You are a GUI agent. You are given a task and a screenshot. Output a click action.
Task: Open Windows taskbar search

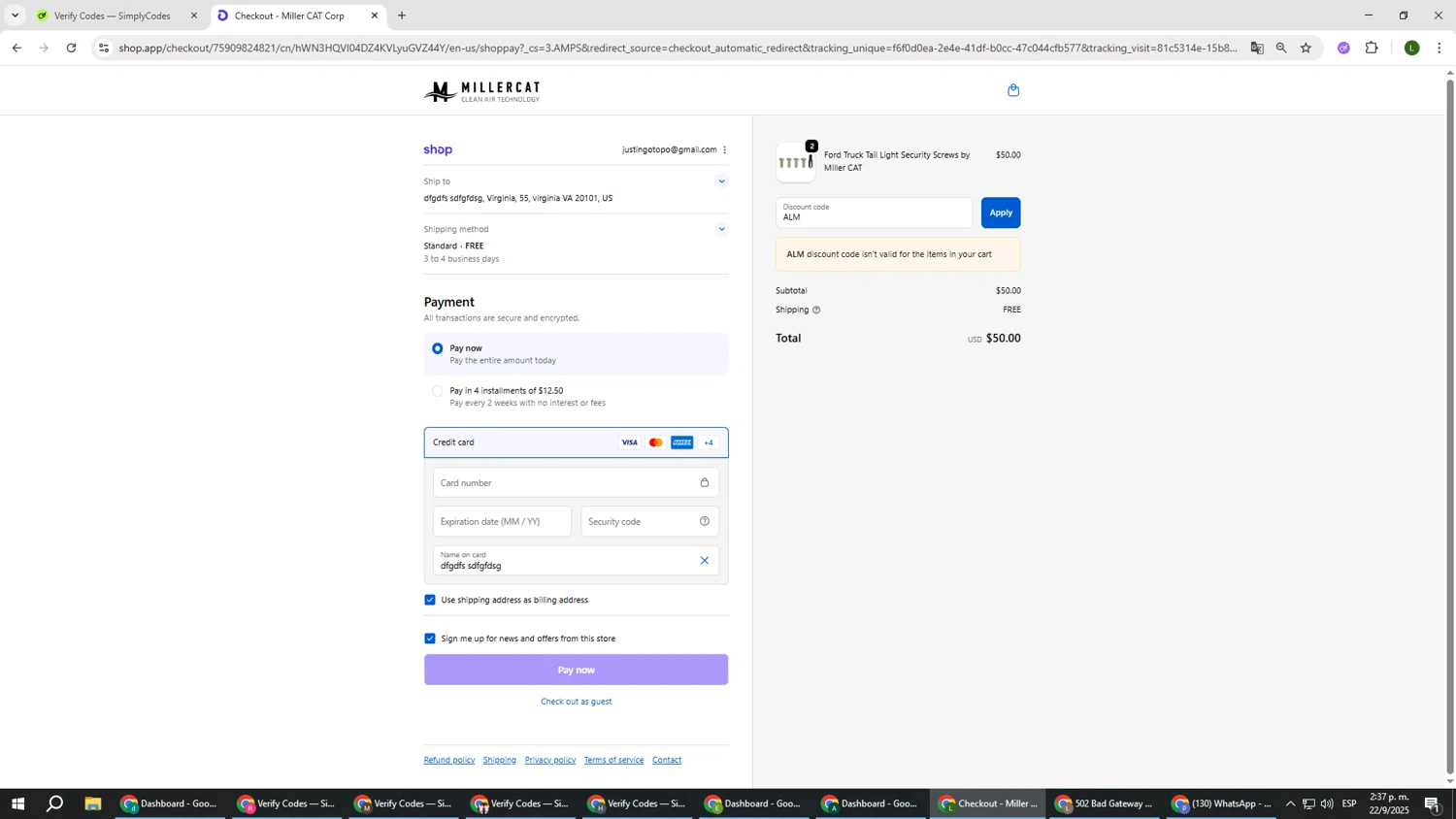pyautogui.click(x=55, y=803)
